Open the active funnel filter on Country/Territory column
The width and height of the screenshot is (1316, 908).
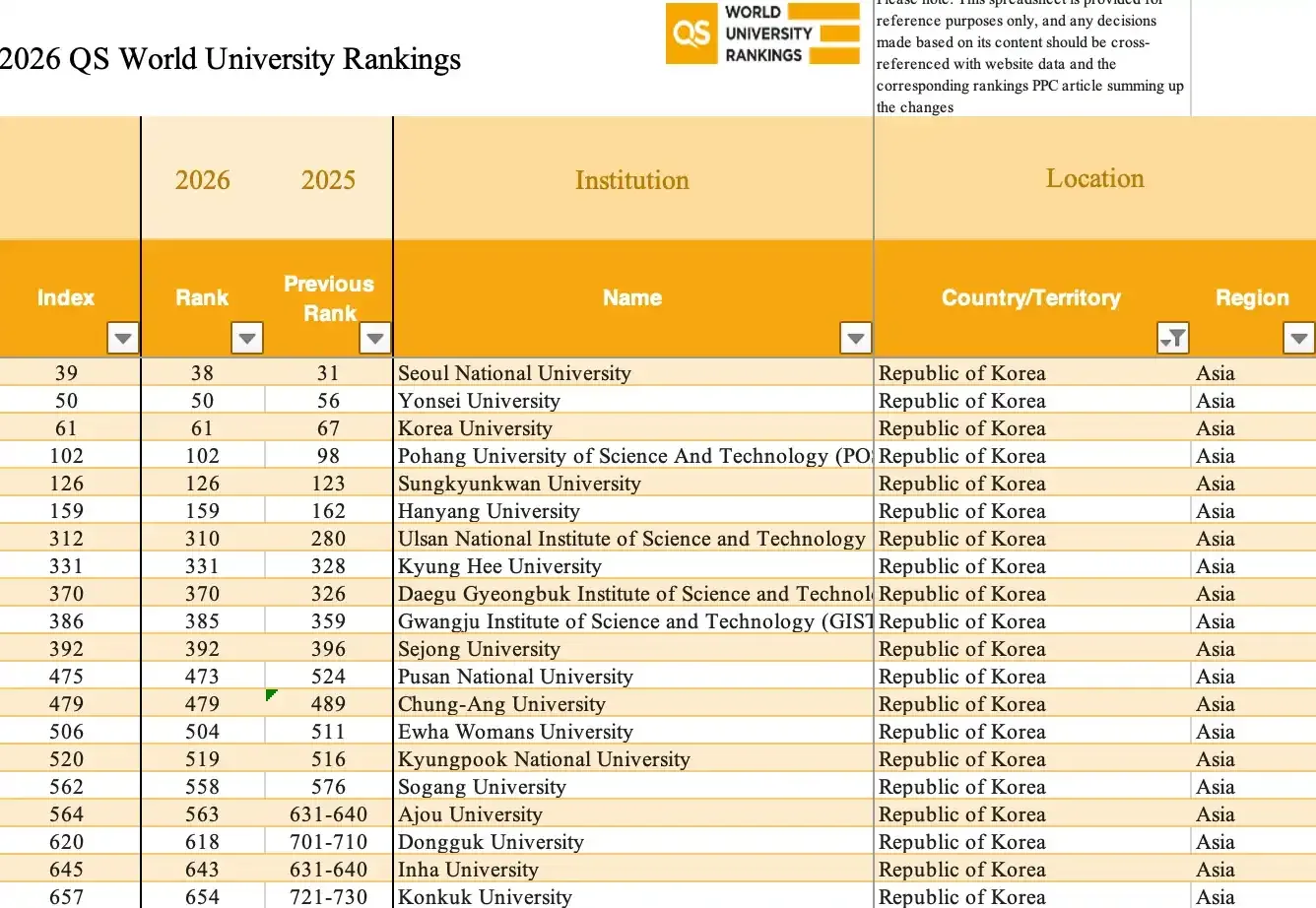tap(1172, 338)
